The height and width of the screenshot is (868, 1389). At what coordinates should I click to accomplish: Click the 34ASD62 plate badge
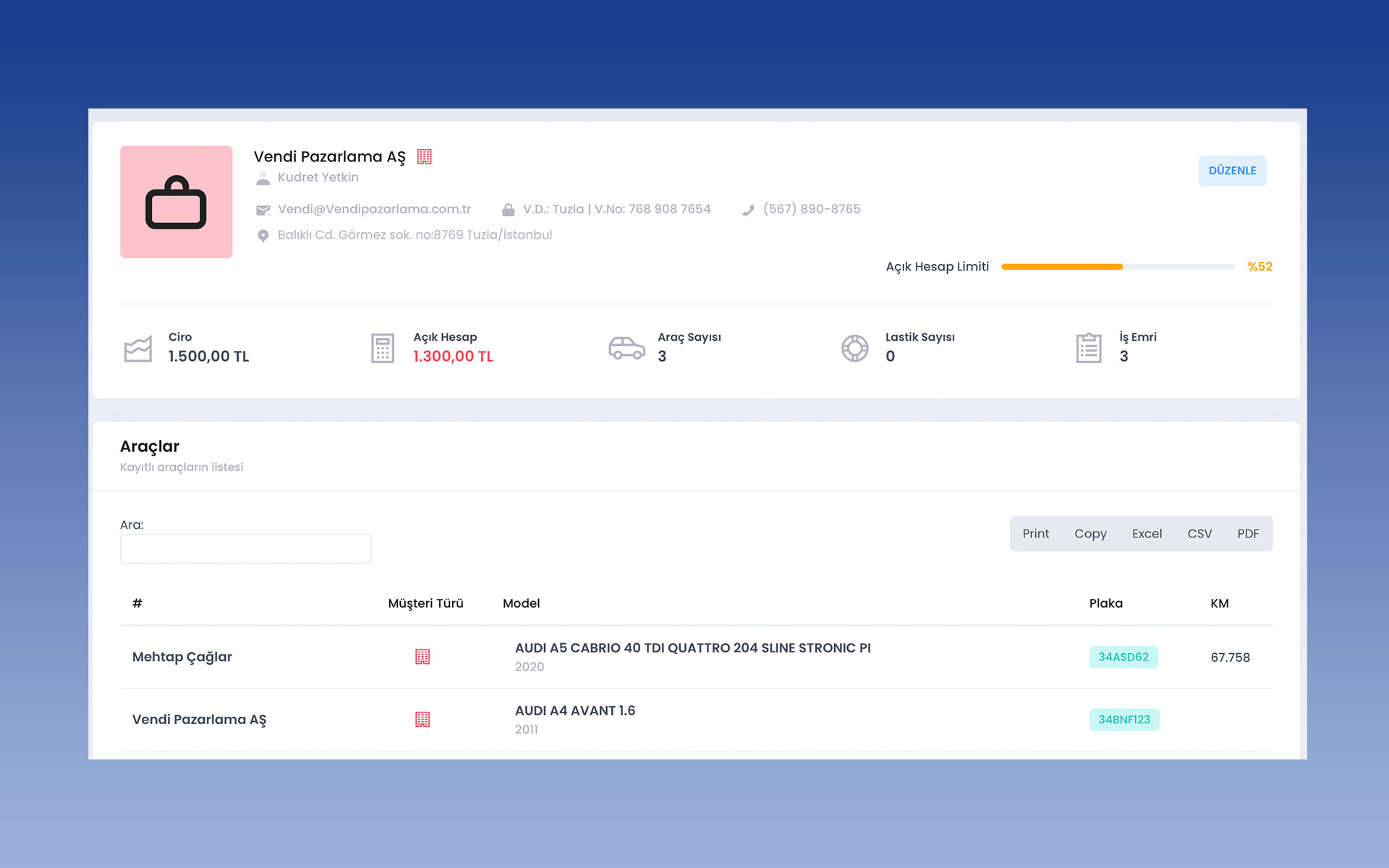pyautogui.click(x=1123, y=657)
